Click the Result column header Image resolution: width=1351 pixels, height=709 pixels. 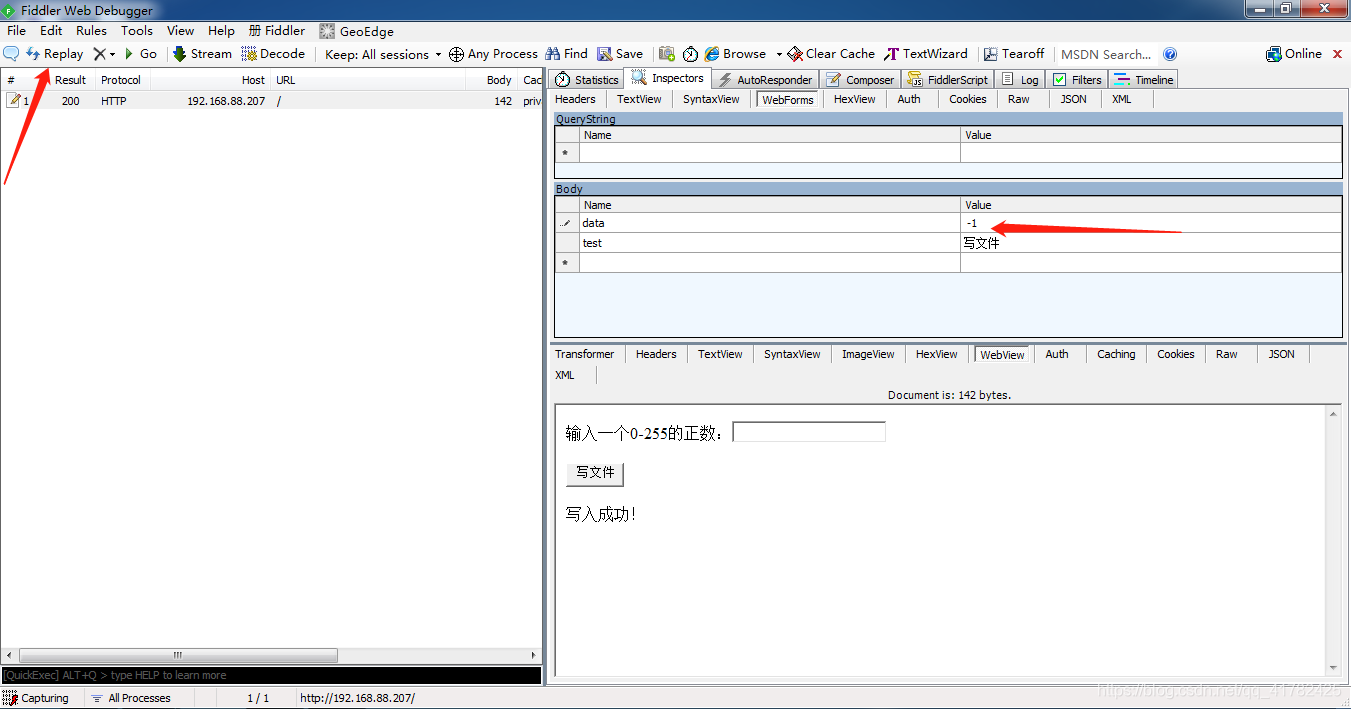(70, 80)
